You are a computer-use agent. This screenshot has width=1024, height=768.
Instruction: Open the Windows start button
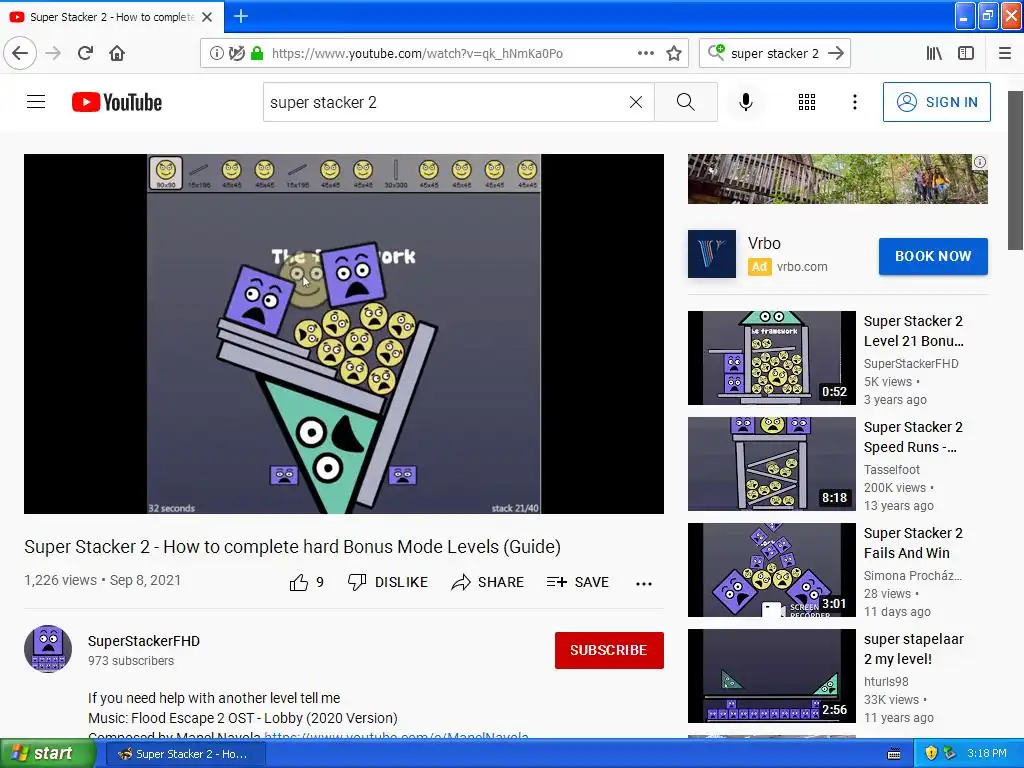(x=48, y=753)
